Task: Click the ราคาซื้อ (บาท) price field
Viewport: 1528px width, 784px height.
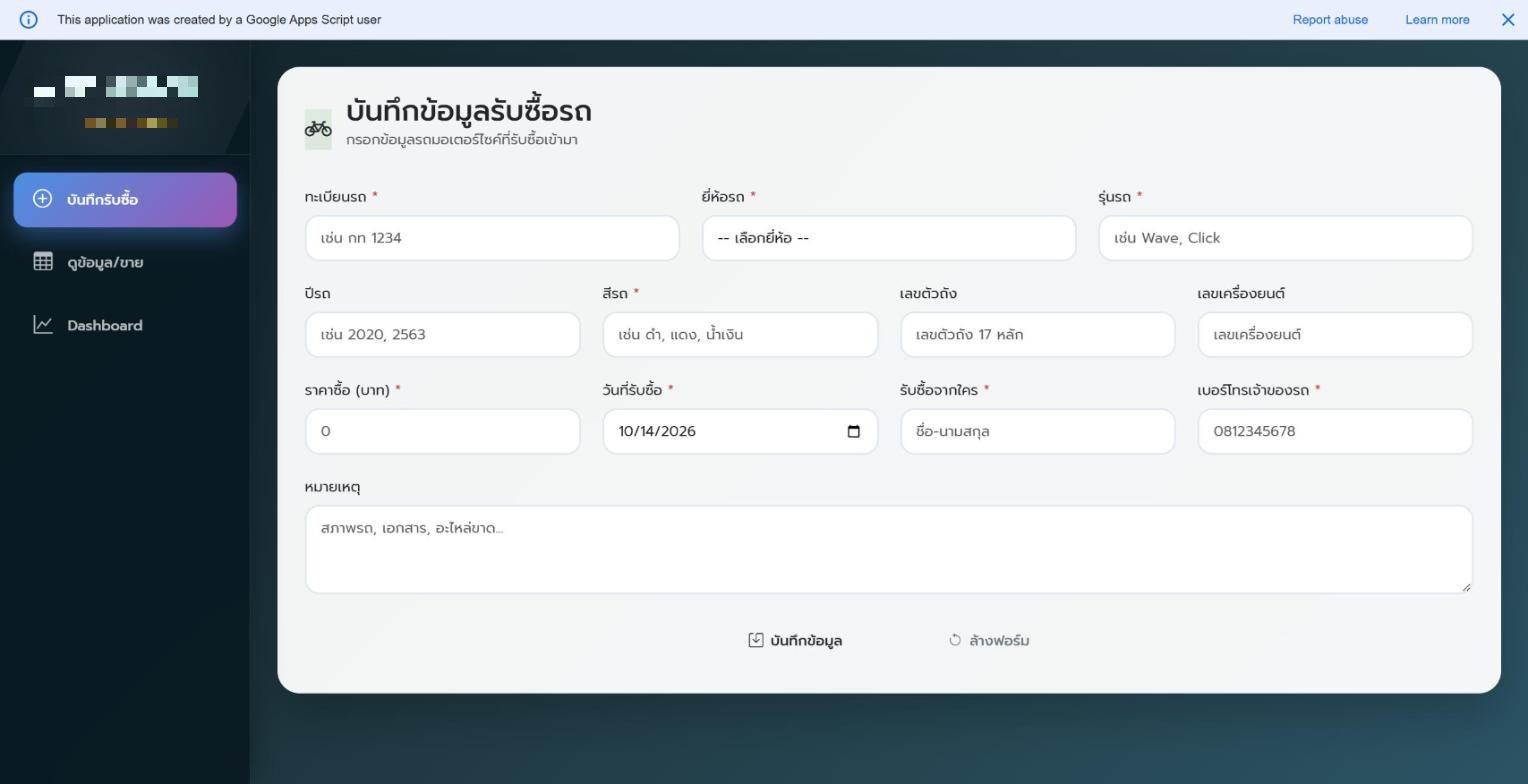Action: (442, 431)
